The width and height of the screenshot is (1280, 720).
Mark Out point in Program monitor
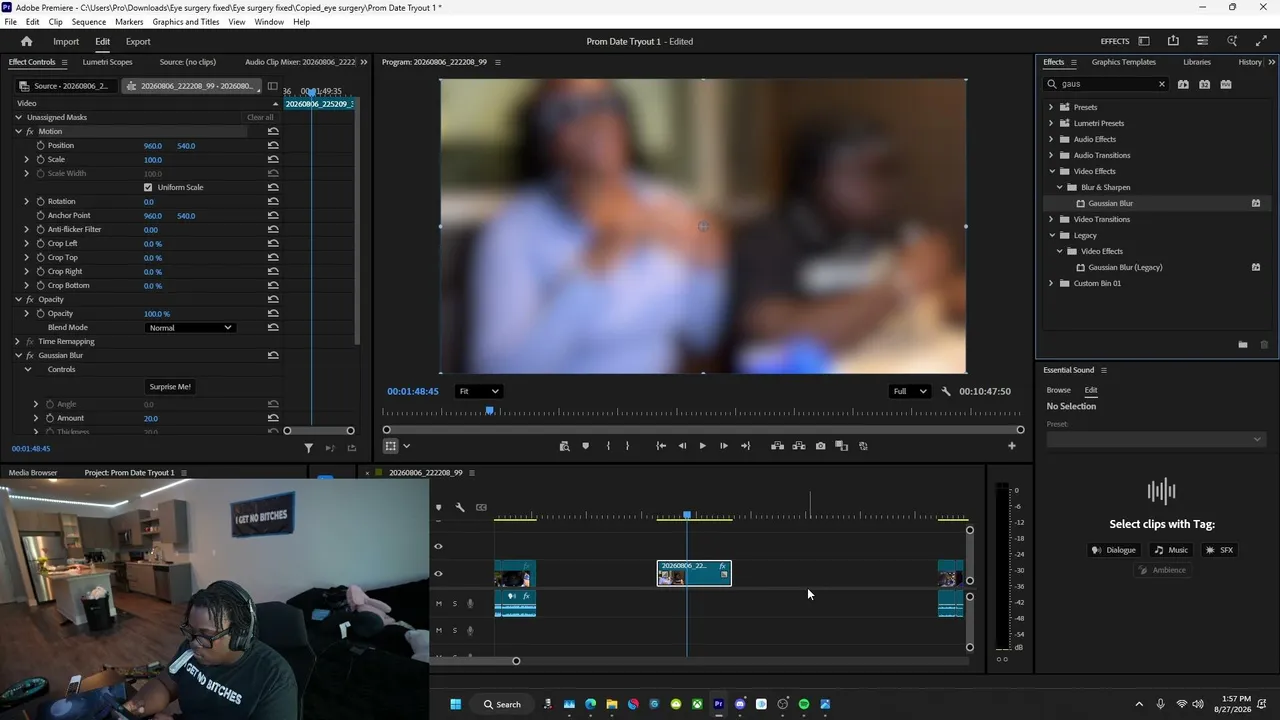(628, 446)
